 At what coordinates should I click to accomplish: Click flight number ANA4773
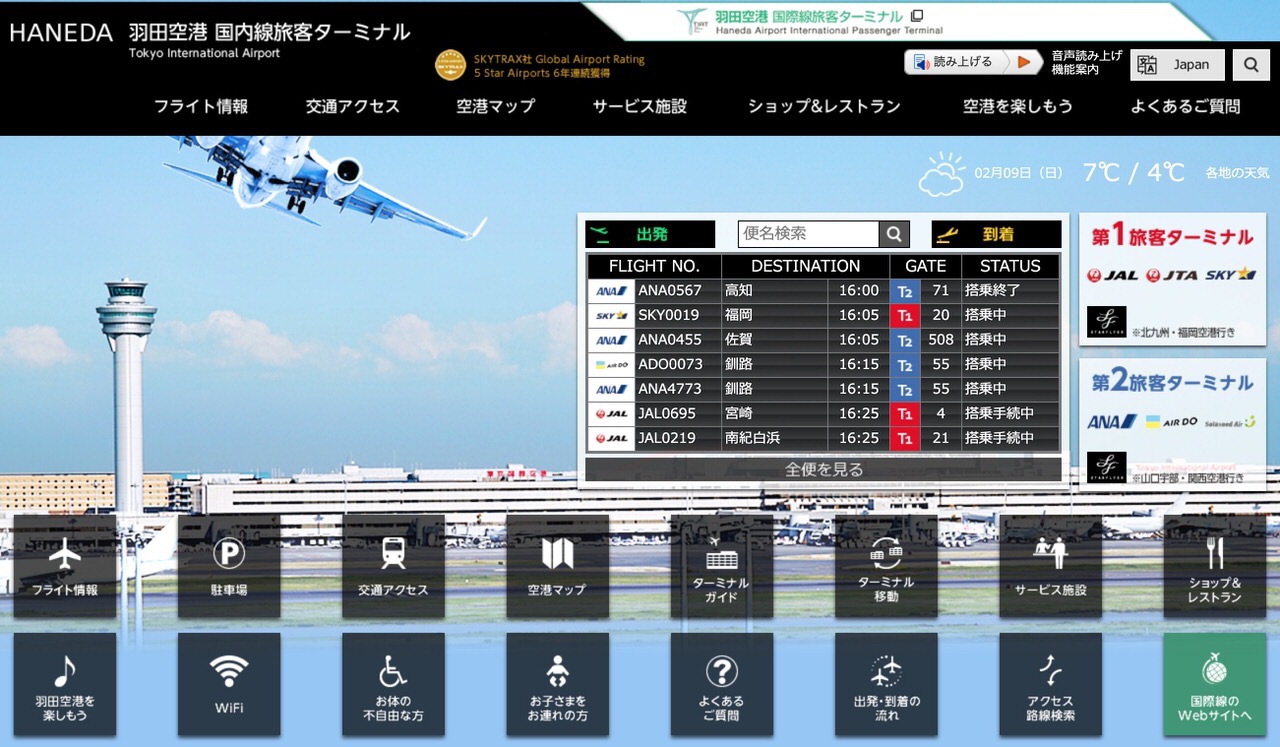(x=670, y=389)
